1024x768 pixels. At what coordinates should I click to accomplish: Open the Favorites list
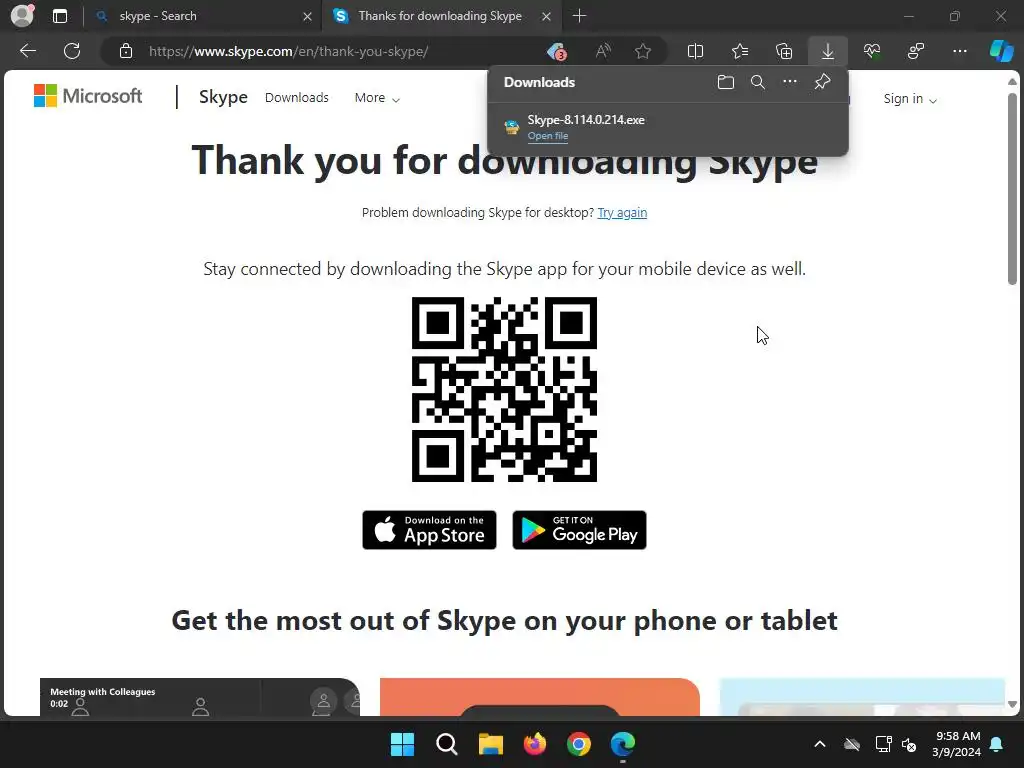[x=740, y=51]
